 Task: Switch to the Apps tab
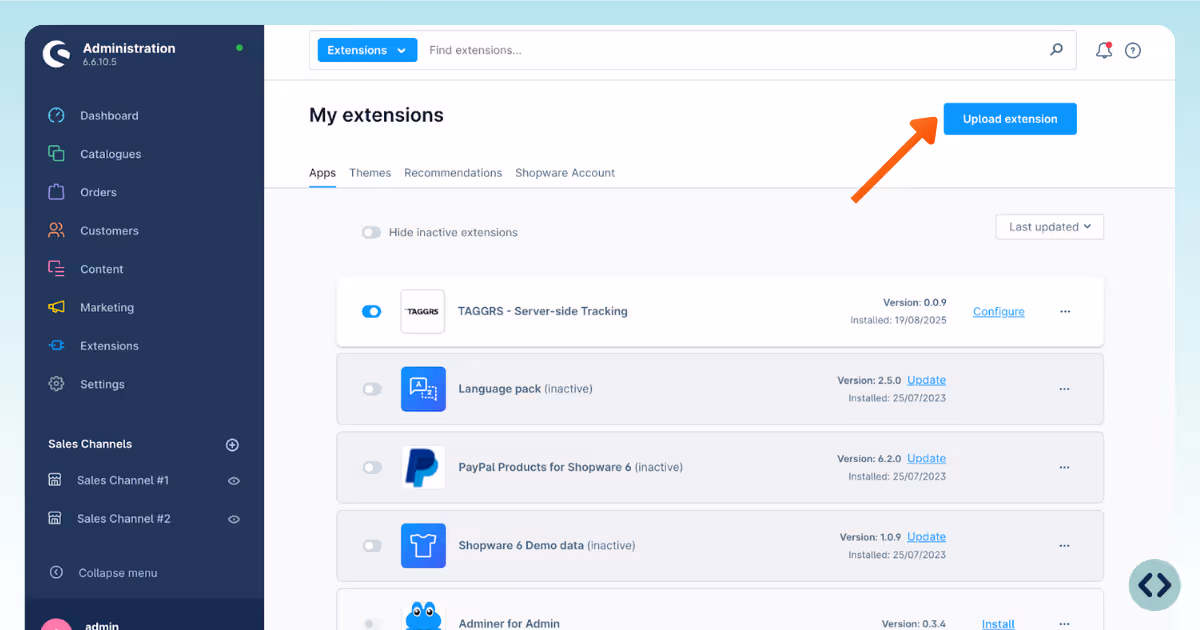(322, 173)
